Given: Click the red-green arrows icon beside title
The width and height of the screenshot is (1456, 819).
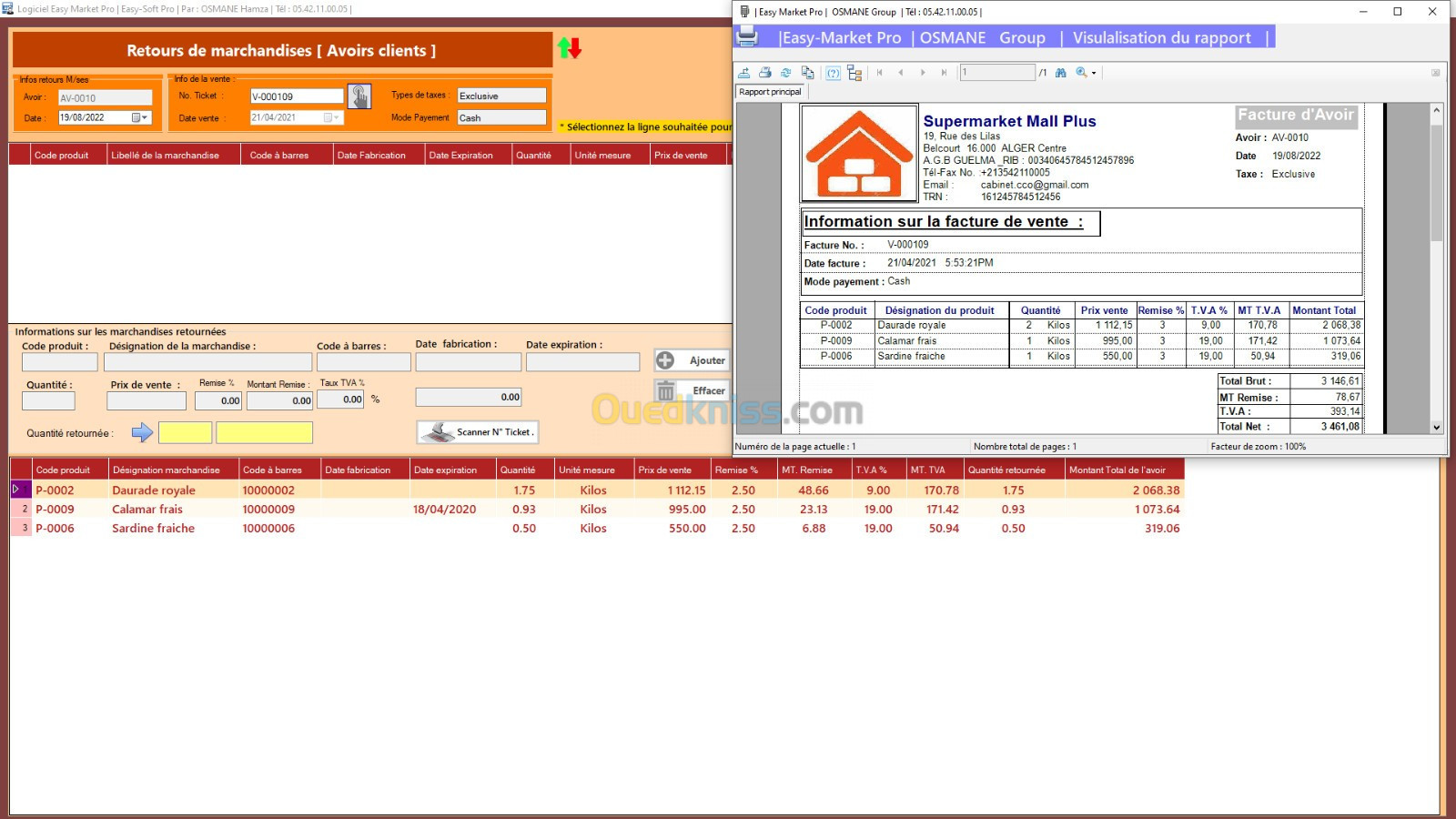Looking at the screenshot, I should (570, 48).
